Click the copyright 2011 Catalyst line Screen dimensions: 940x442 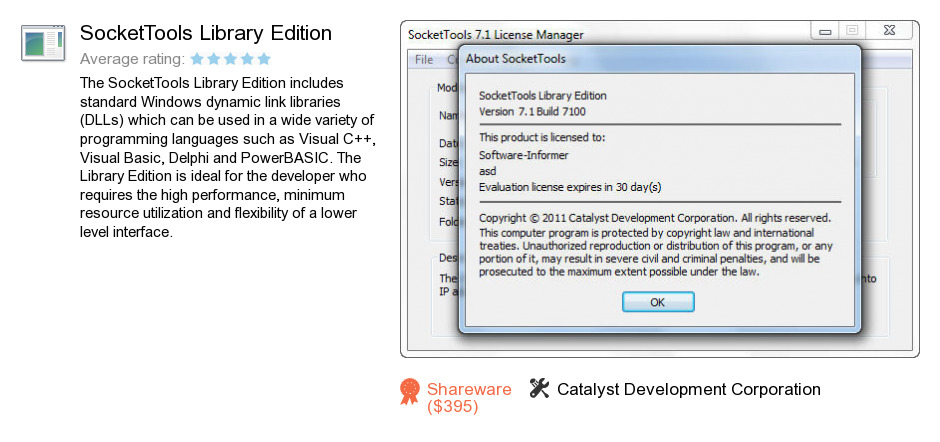pos(655,218)
